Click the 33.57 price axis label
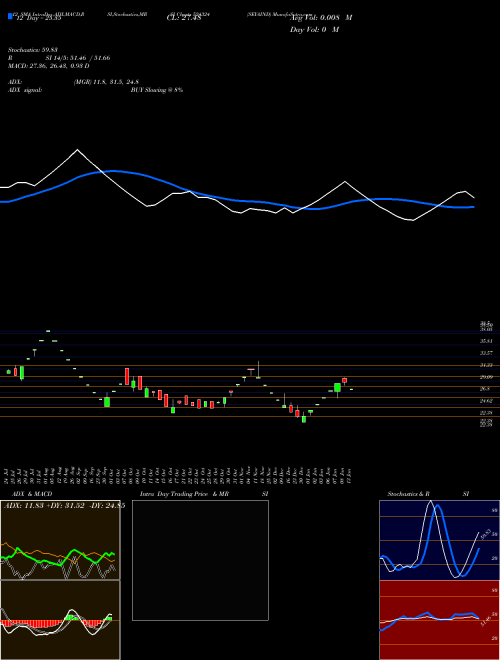500x660 pixels. (487, 353)
